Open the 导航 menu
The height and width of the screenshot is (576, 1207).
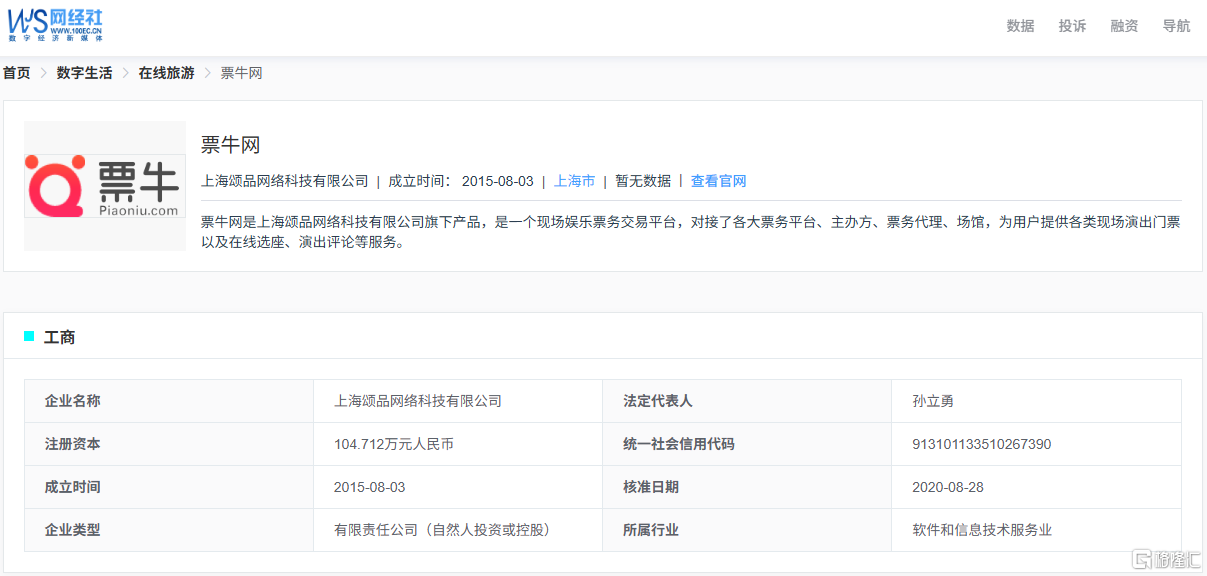1176,26
